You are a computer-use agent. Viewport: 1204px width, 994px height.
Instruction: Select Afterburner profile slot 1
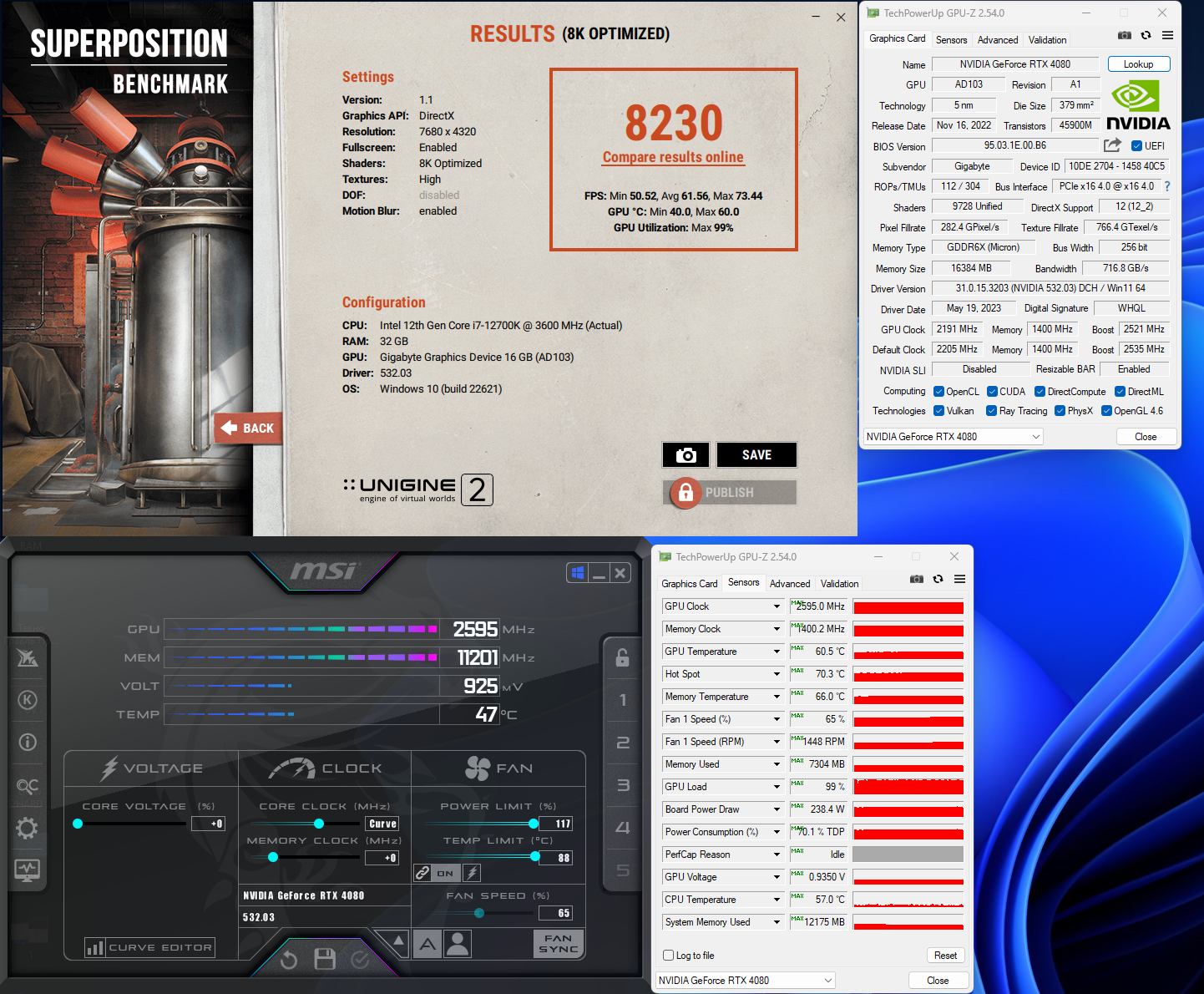pyautogui.click(x=623, y=700)
